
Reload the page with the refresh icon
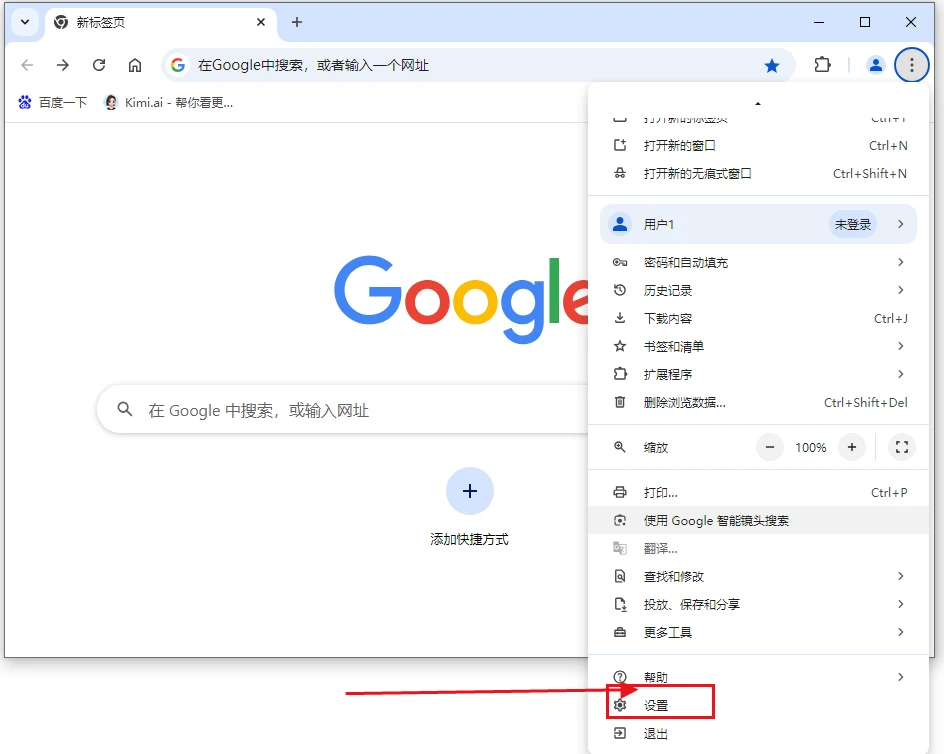coord(99,65)
